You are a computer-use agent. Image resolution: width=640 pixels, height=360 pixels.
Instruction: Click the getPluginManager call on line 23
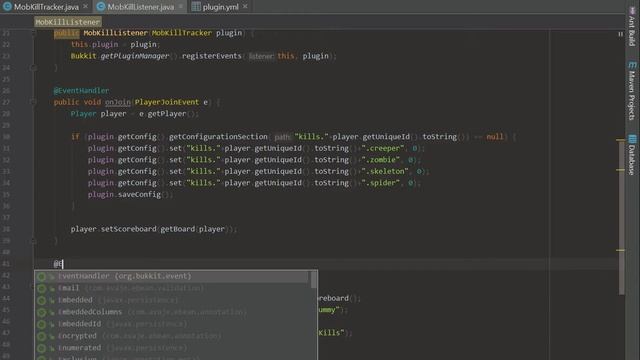coord(135,56)
